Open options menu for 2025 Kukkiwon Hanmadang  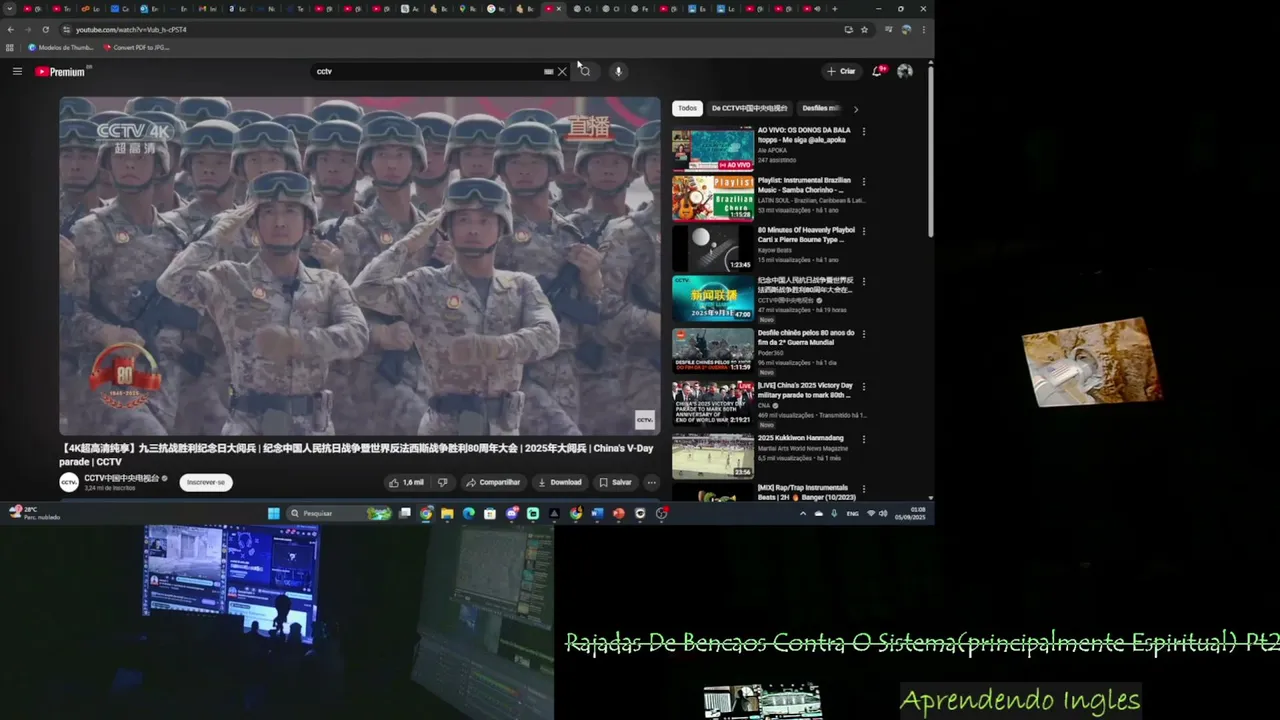click(x=864, y=438)
